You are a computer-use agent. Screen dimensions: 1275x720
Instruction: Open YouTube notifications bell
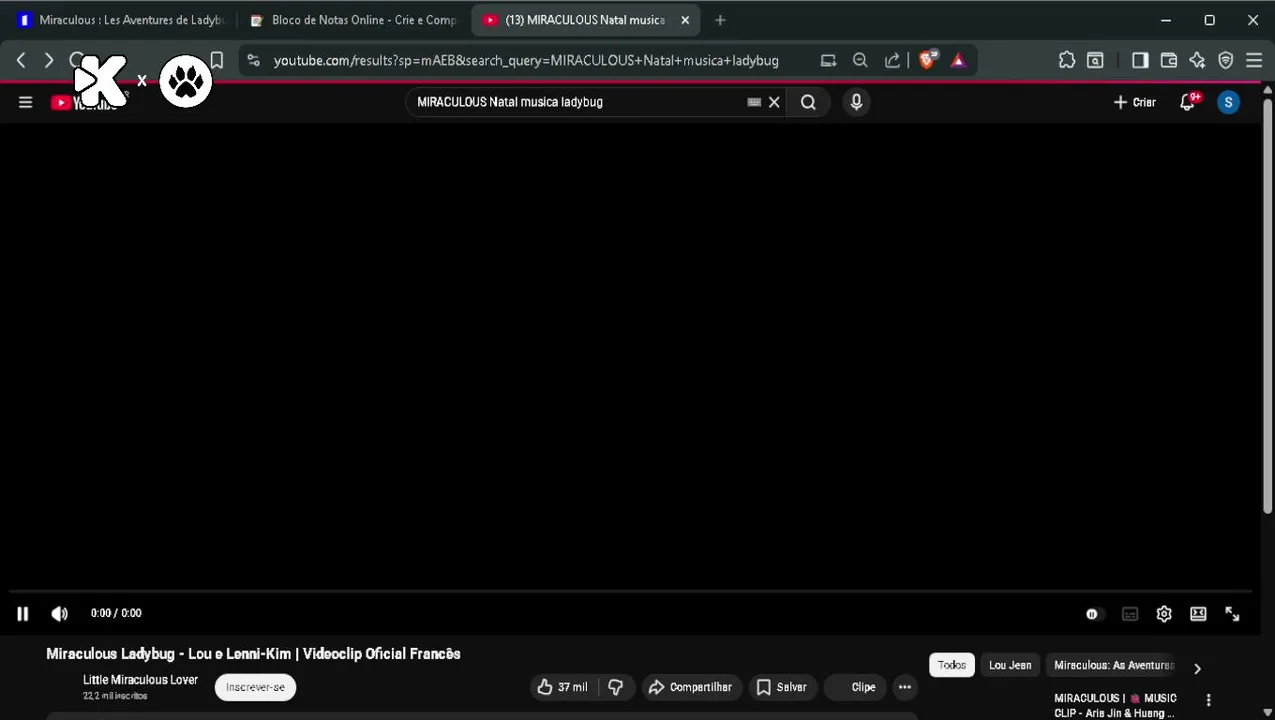pyautogui.click(x=1188, y=102)
